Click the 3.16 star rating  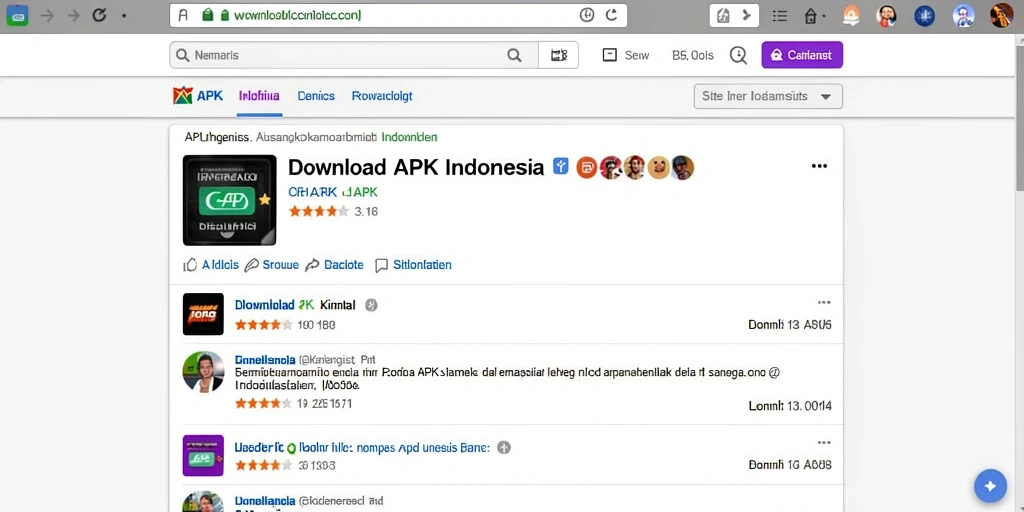pyautogui.click(x=333, y=211)
